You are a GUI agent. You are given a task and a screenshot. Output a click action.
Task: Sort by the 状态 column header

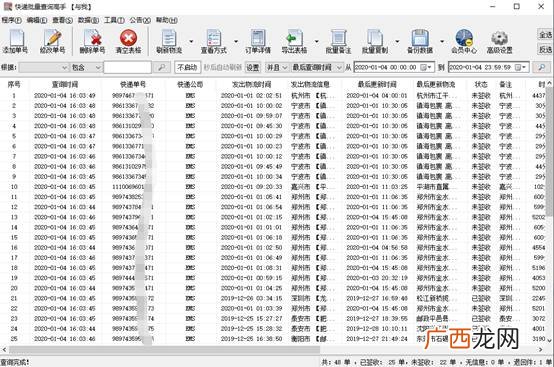point(481,84)
